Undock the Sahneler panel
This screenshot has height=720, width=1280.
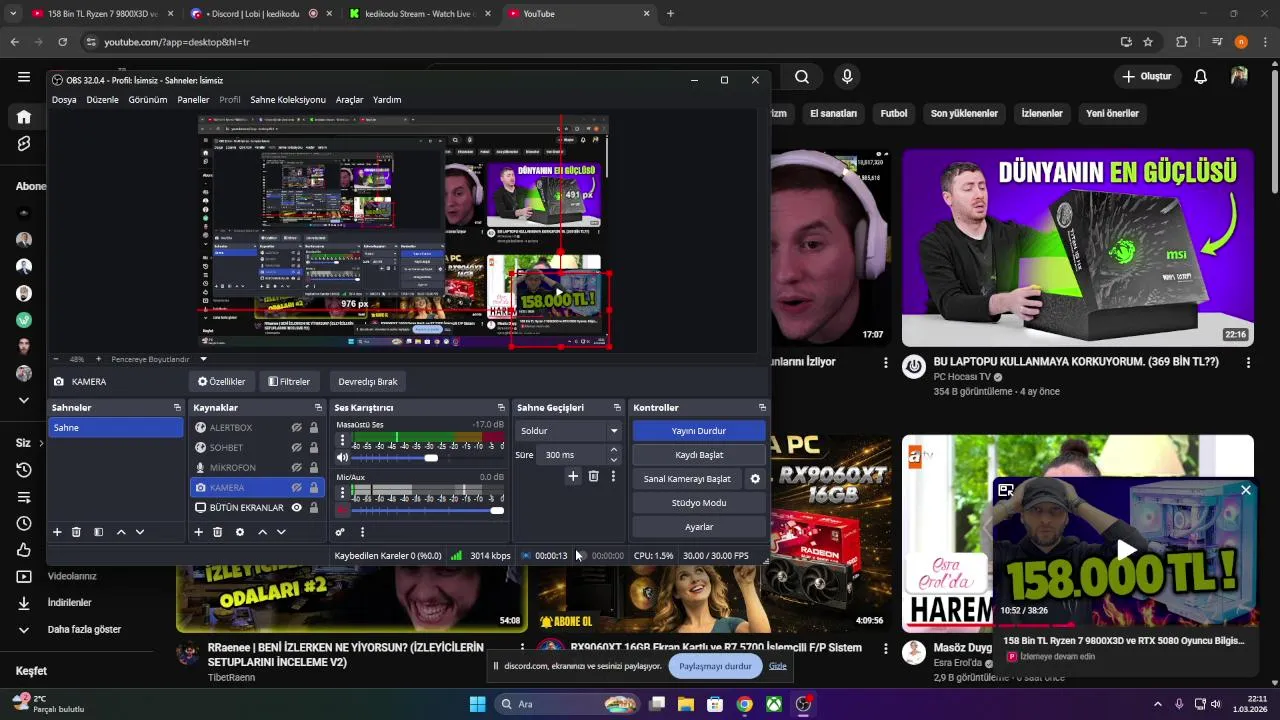tap(177, 408)
